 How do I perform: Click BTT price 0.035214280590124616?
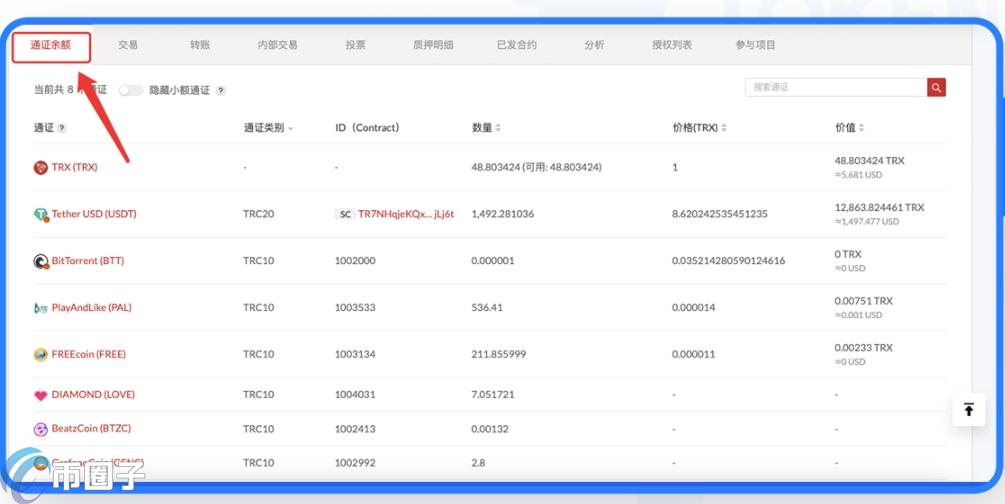728,261
